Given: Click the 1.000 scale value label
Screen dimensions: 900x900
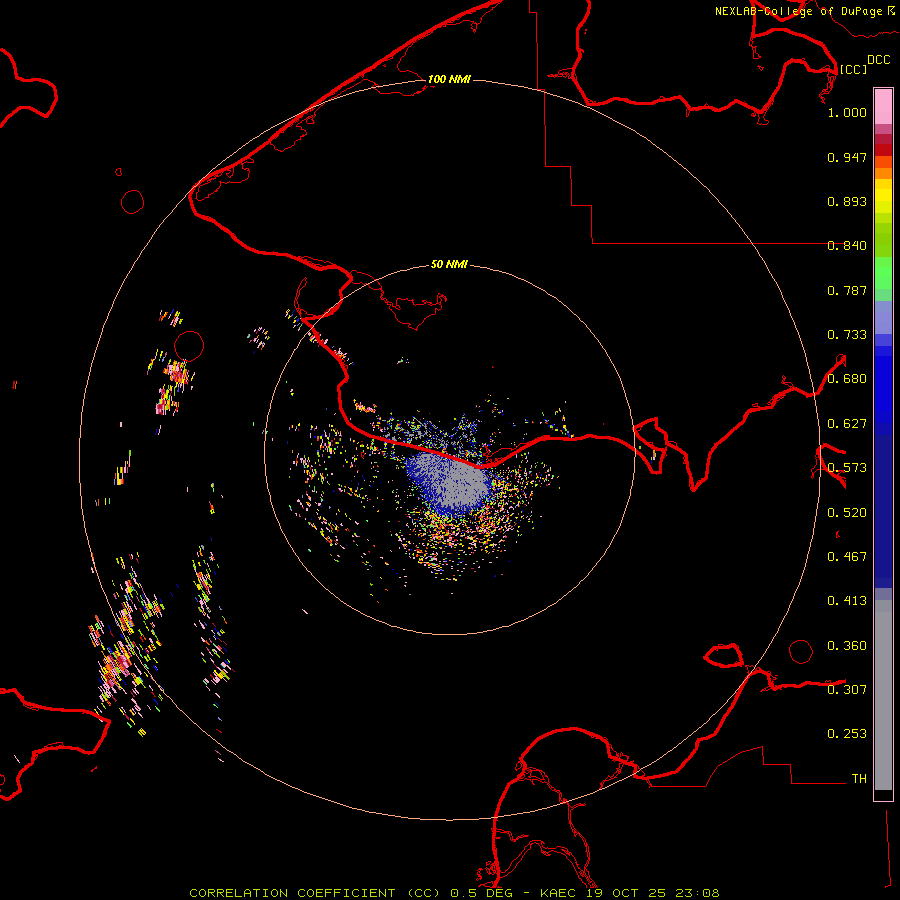Looking at the screenshot, I should tap(847, 113).
